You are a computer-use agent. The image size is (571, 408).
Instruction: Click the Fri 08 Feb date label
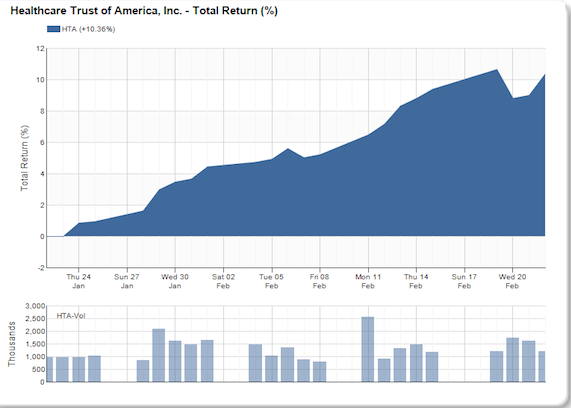pos(319,281)
